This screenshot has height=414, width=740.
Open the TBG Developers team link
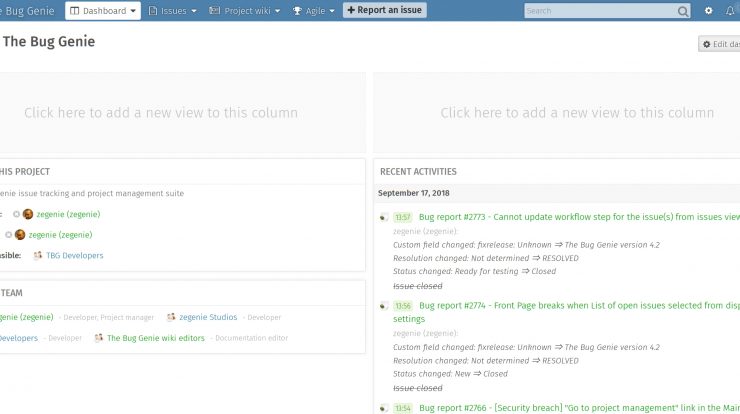tap(75, 255)
